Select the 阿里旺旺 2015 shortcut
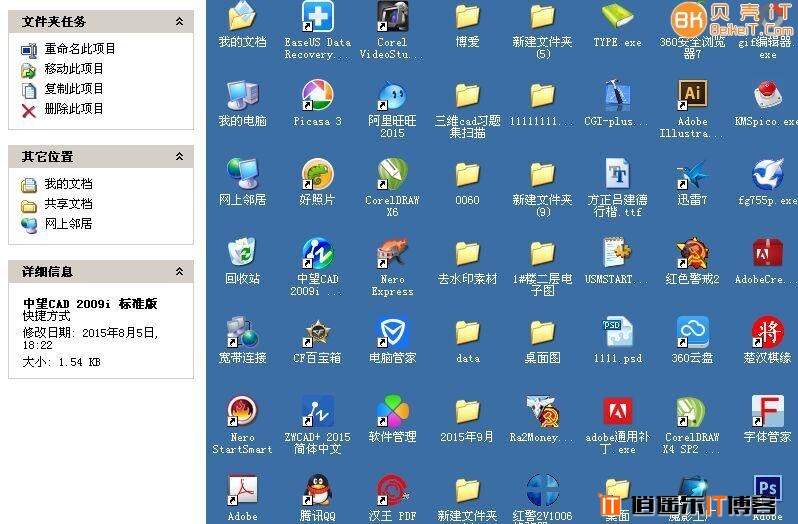 coord(392,95)
